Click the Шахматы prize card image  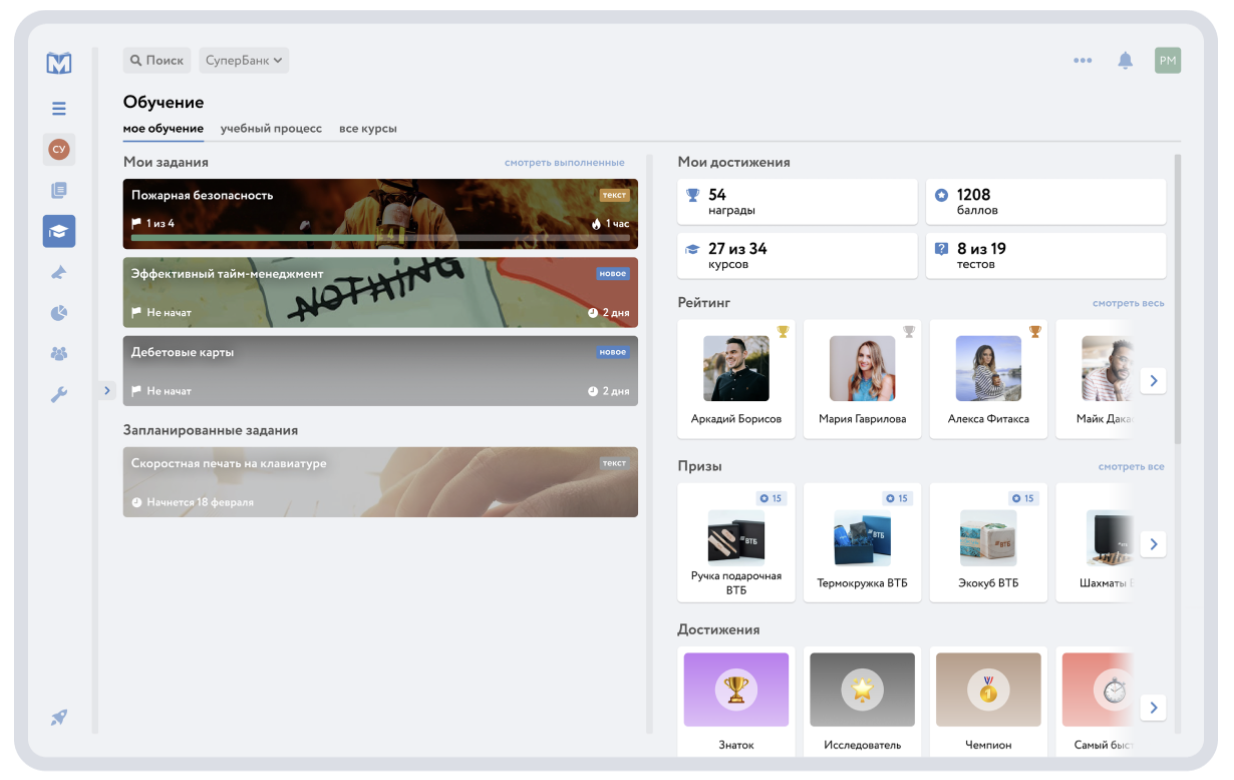click(1110, 538)
